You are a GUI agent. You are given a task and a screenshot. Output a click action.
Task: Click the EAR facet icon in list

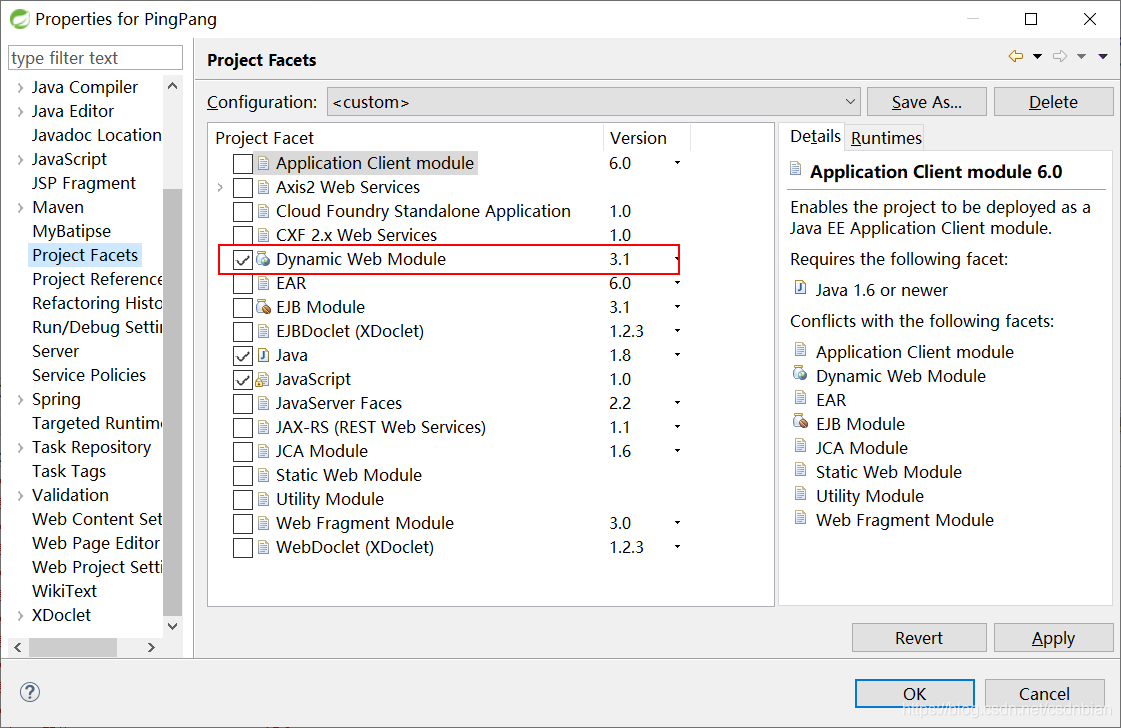point(263,283)
